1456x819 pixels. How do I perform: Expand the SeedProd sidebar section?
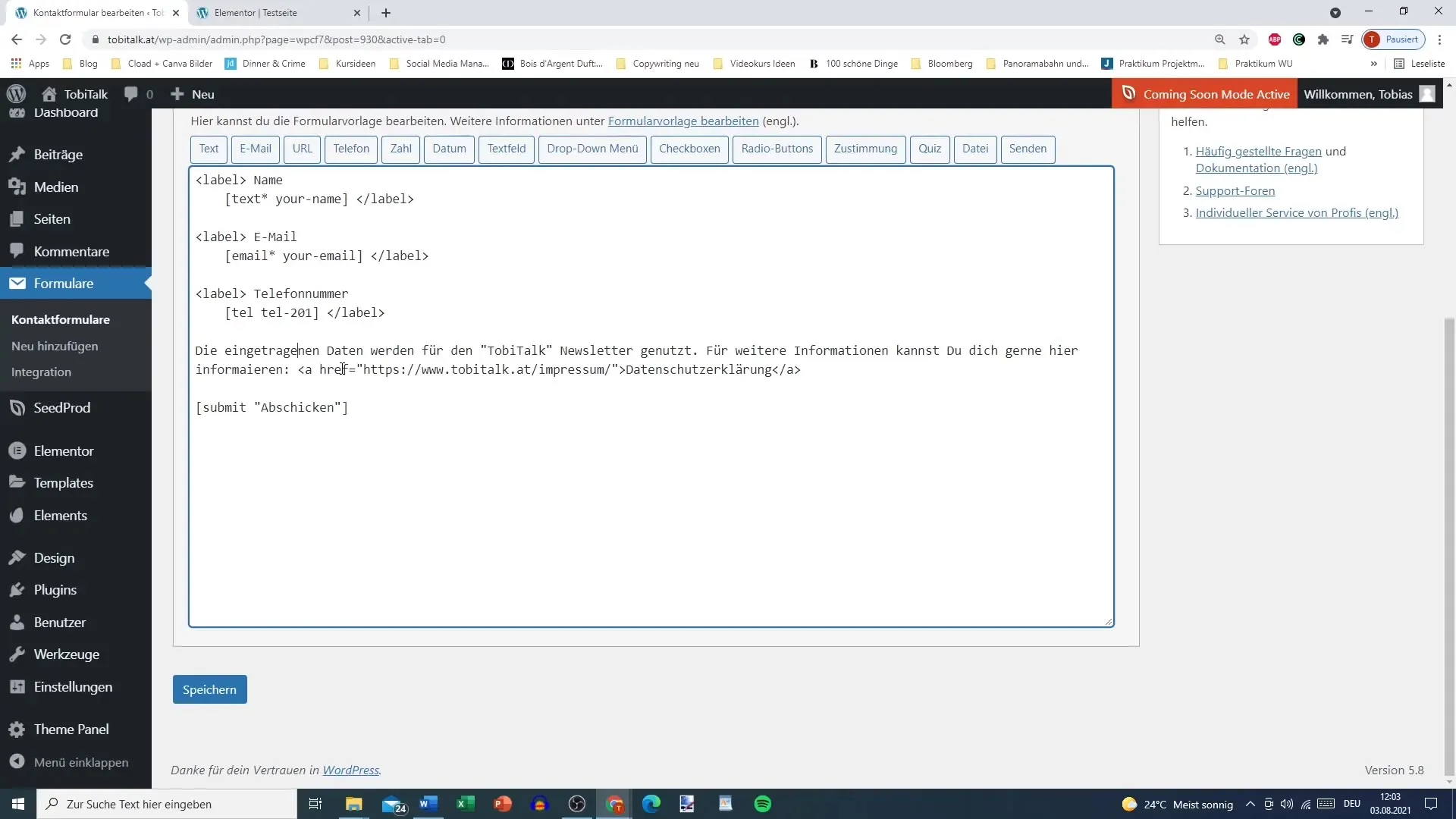[62, 407]
